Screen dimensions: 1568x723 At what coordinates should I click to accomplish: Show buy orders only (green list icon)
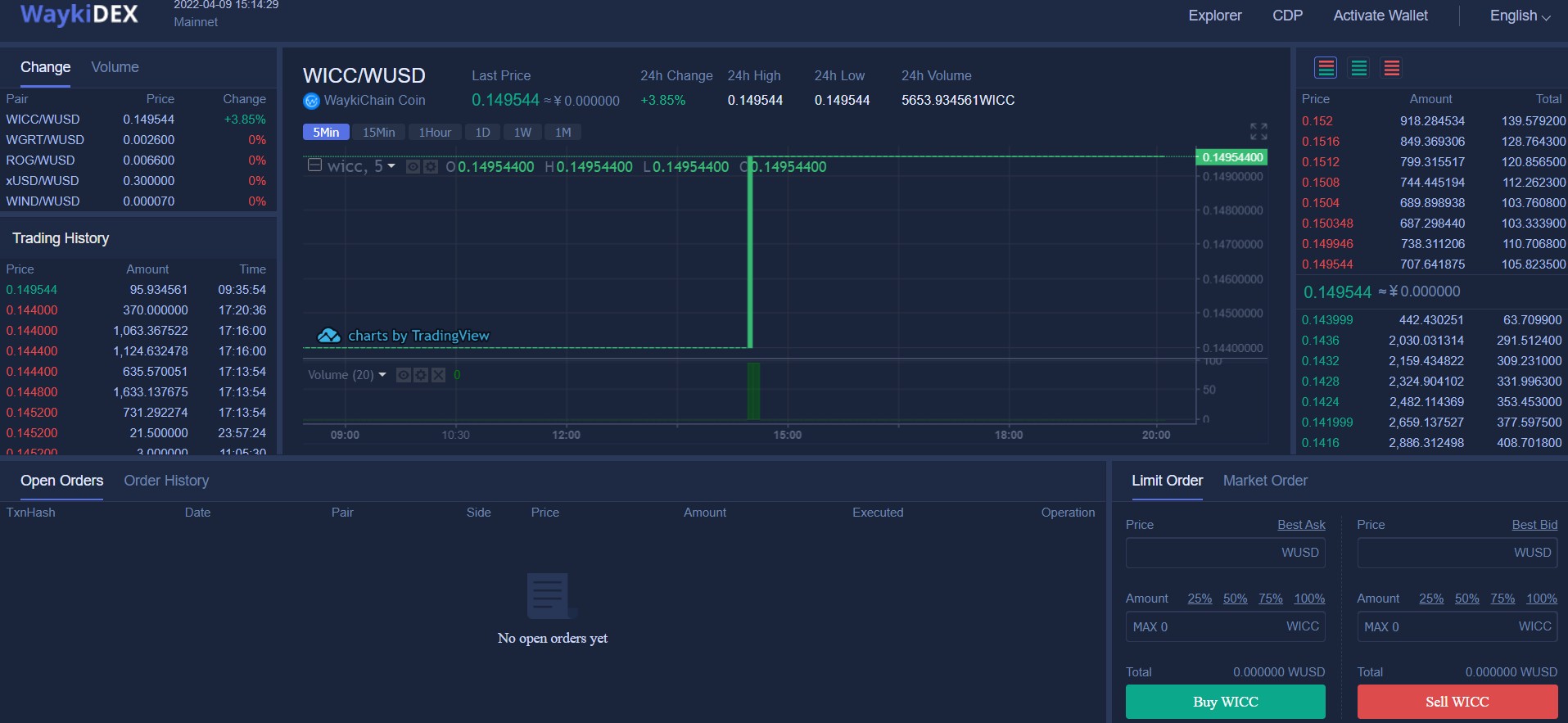point(1359,68)
